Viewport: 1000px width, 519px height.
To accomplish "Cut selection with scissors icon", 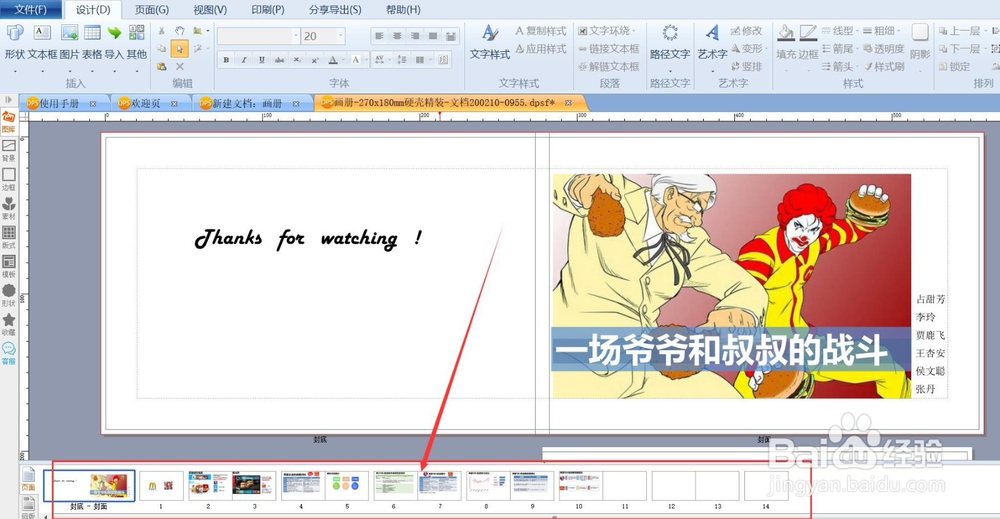I will [x=161, y=31].
